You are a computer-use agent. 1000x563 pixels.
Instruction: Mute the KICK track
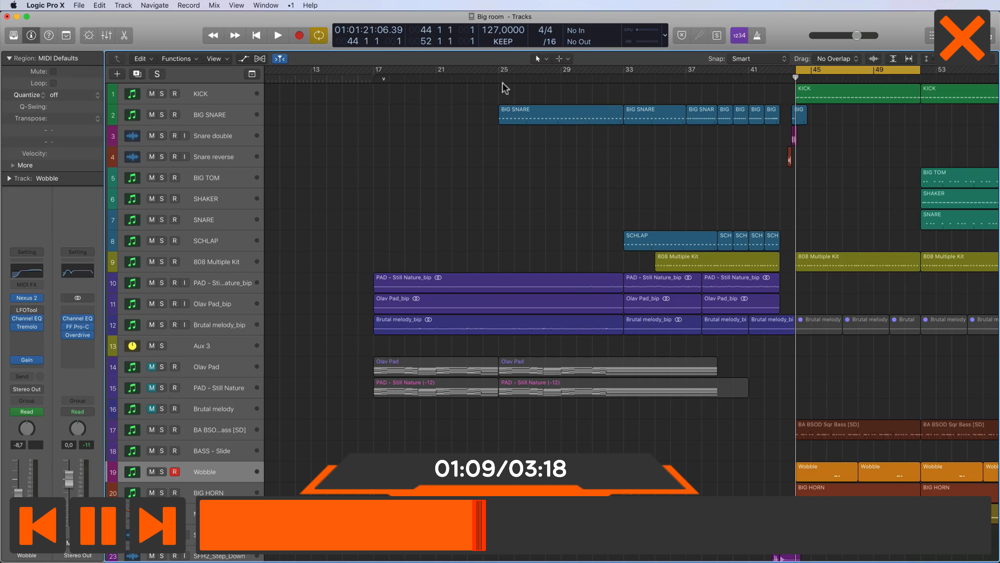[152, 94]
